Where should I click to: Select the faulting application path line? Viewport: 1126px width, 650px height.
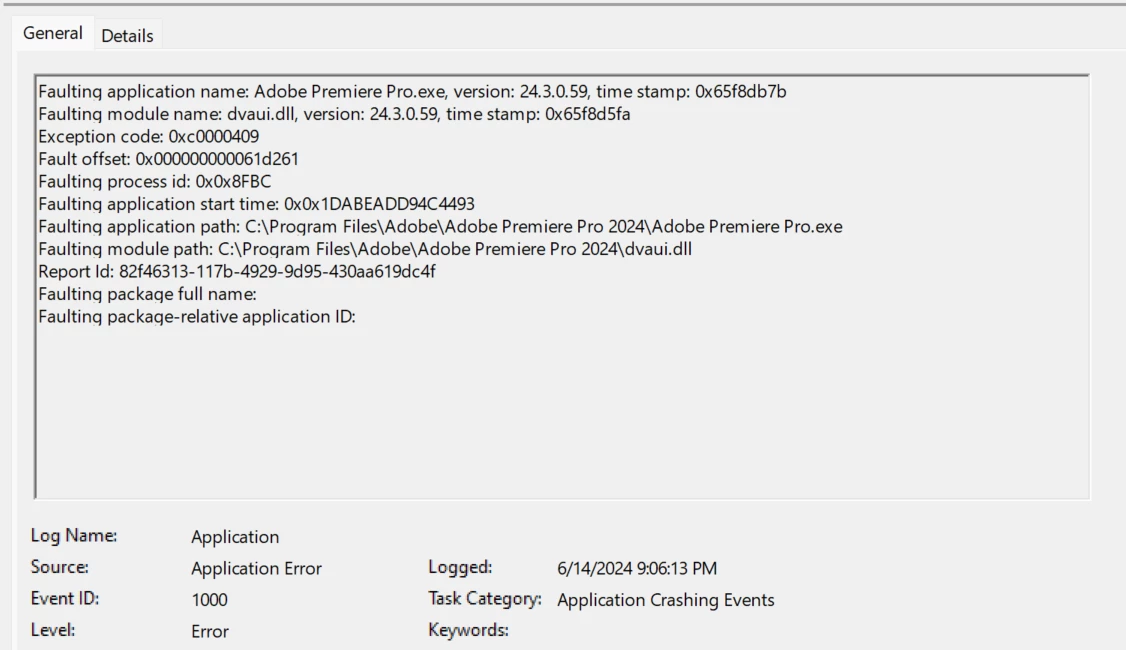pos(440,226)
